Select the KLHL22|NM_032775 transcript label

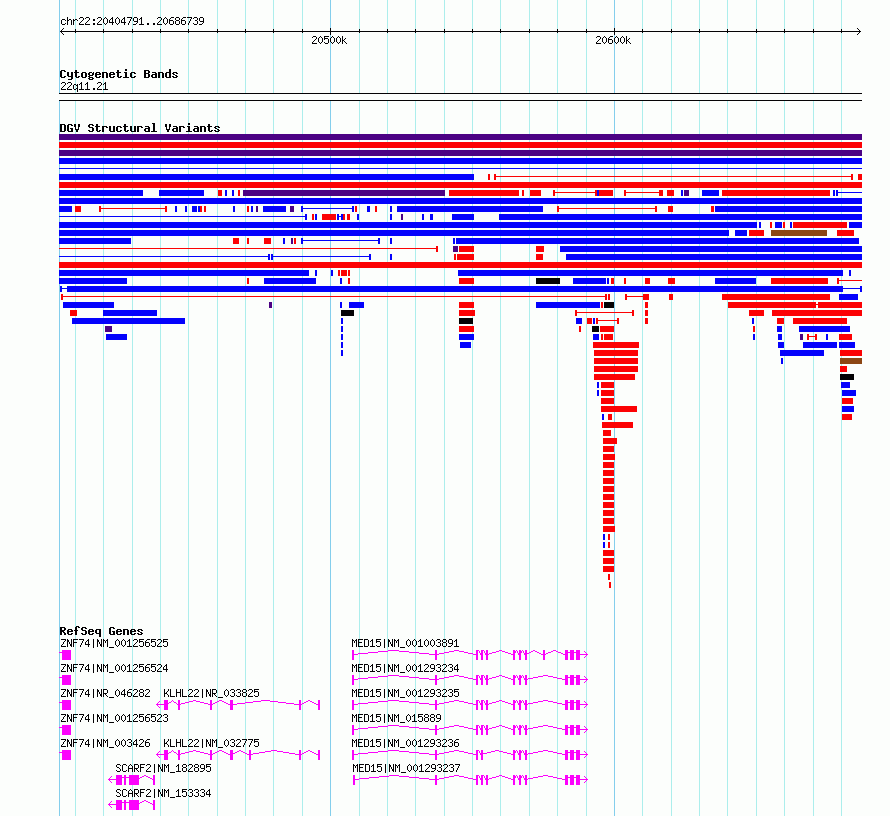[x=211, y=743]
